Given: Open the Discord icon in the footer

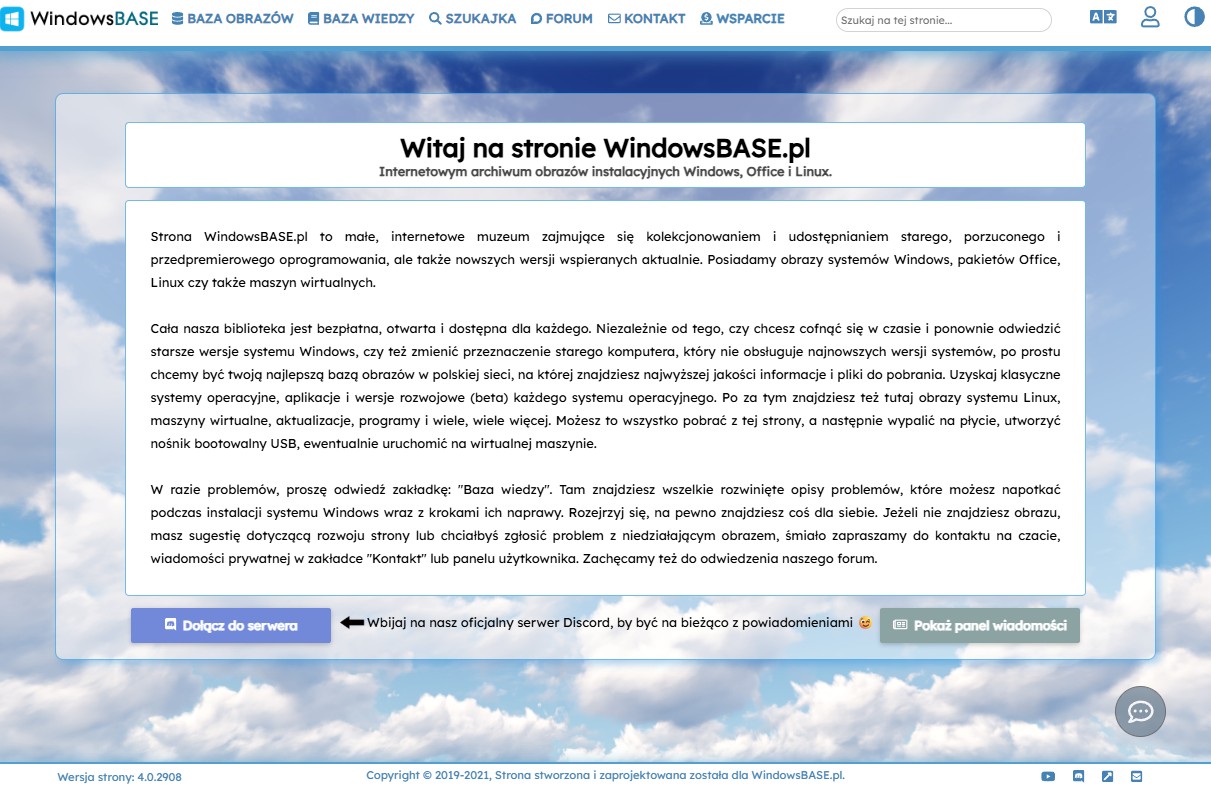Looking at the screenshot, I should pyautogui.click(x=1078, y=776).
